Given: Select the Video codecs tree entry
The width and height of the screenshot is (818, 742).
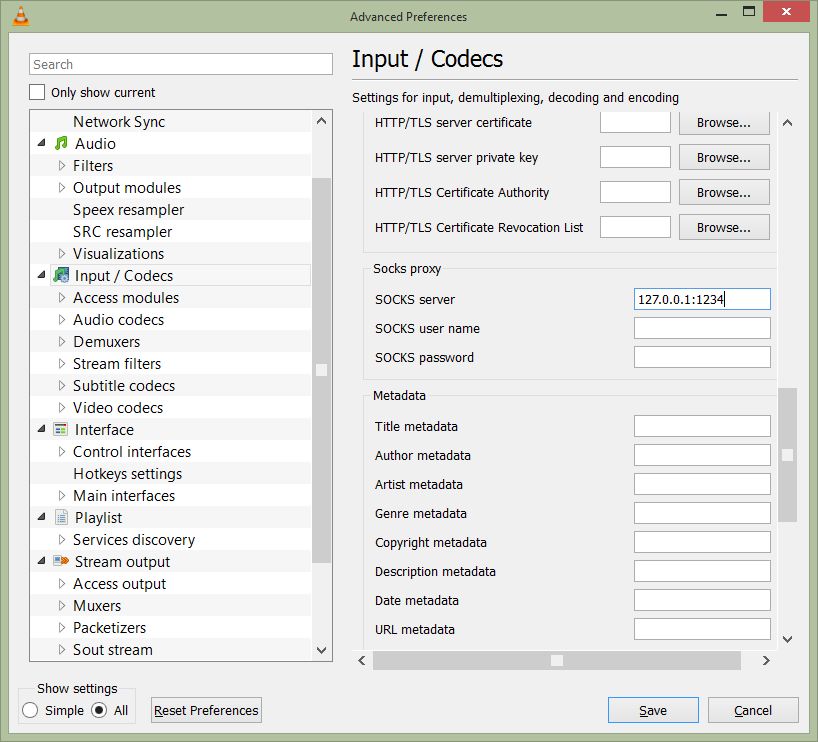Looking at the screenshot, I should (x=118, y=408).
